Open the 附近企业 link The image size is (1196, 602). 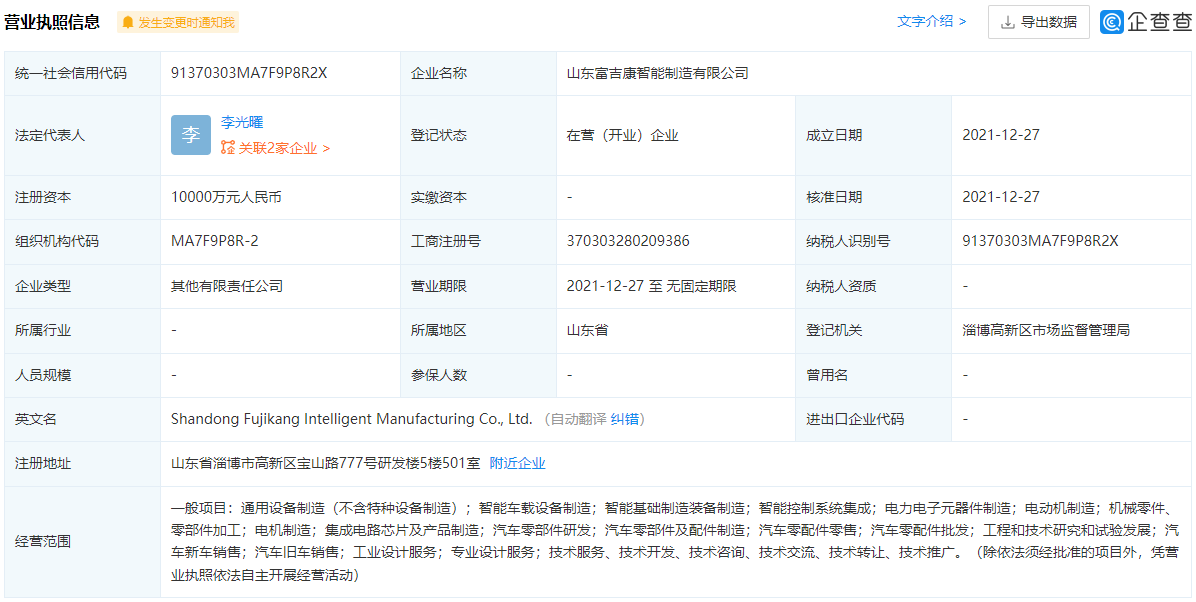(x=517, y=463)
